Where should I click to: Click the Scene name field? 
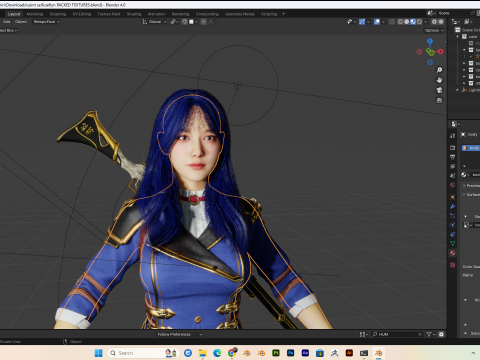pyautogui.click(x=453, y=13)
